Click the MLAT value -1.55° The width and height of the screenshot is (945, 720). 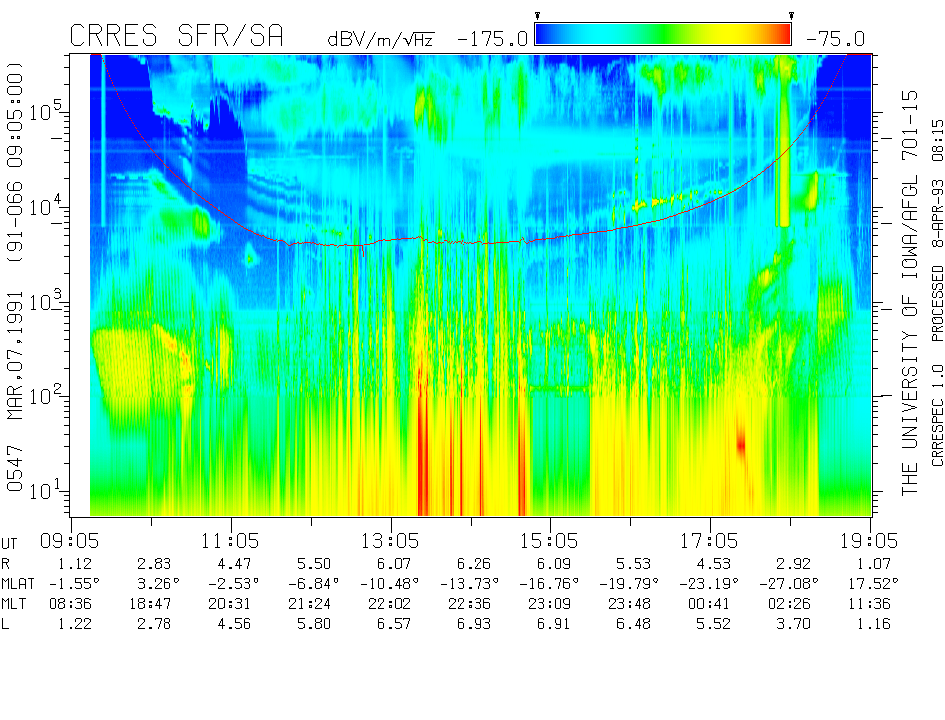74,584
